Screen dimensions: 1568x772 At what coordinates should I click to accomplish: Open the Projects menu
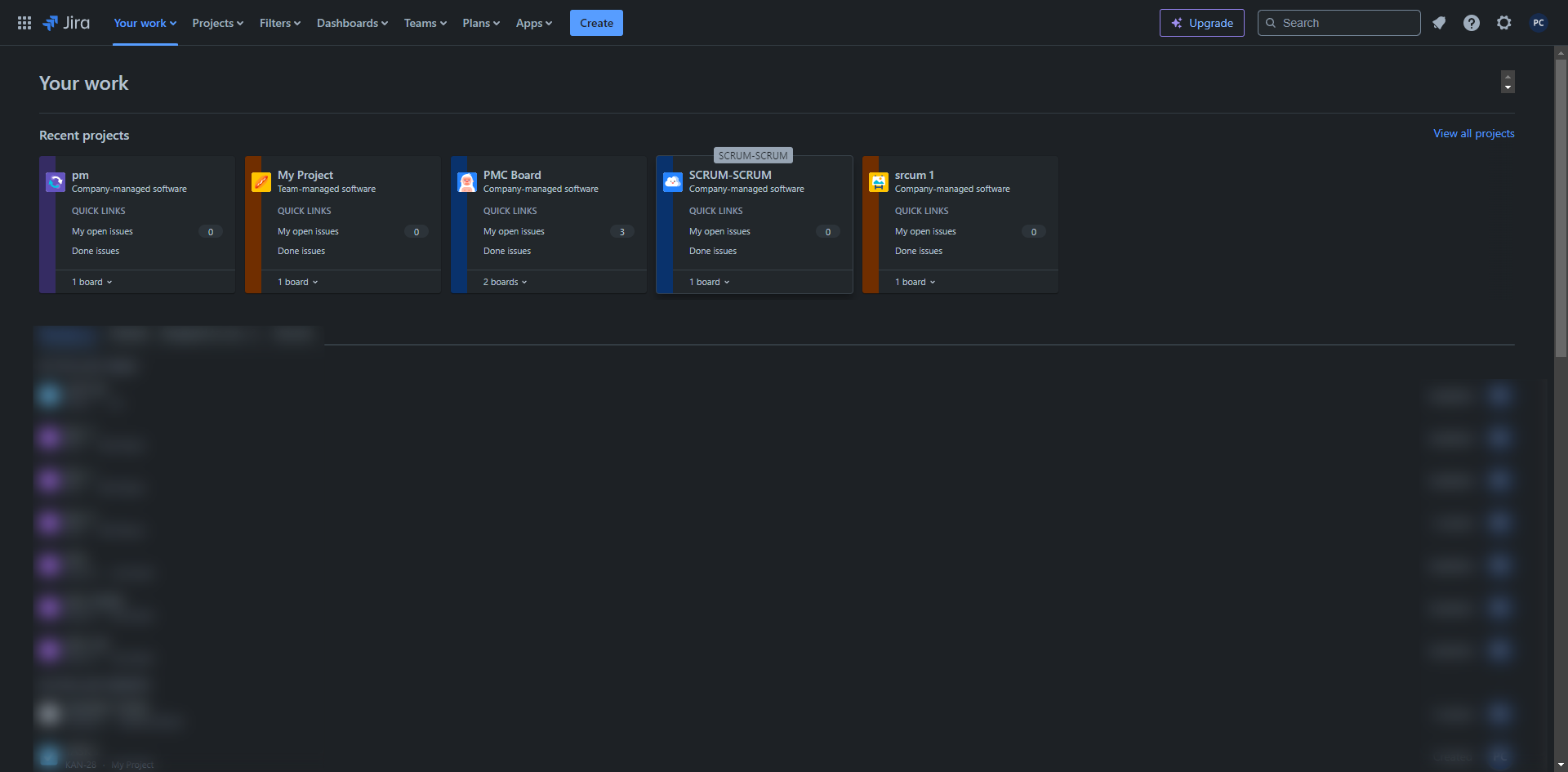pos(218,23)
